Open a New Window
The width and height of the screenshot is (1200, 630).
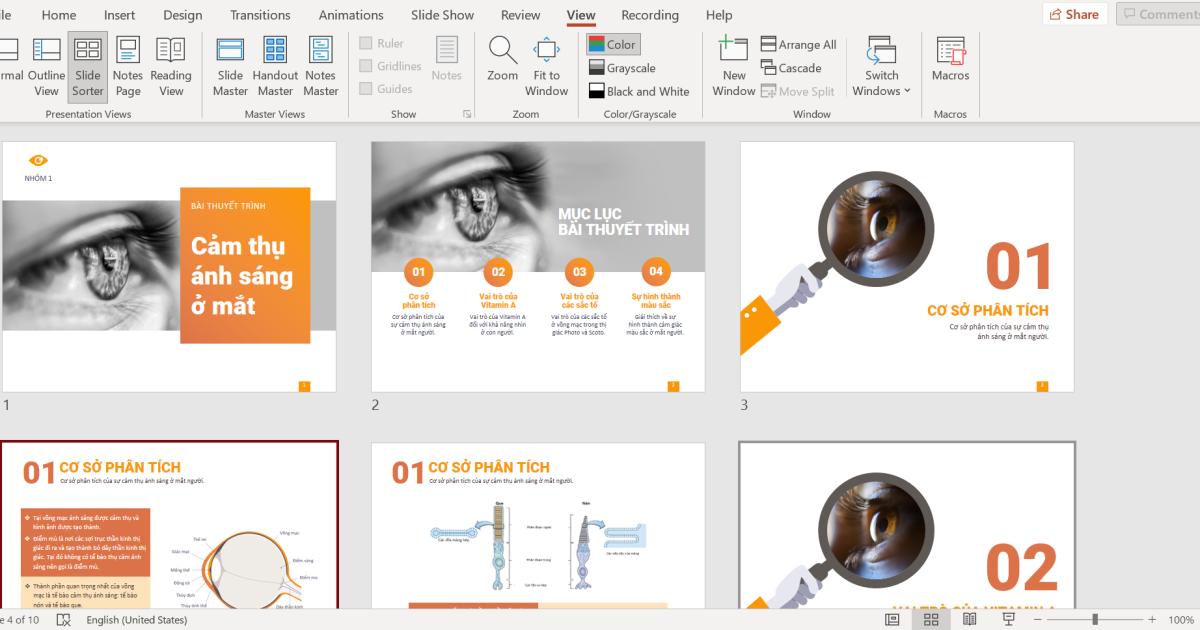click(734, 67)
